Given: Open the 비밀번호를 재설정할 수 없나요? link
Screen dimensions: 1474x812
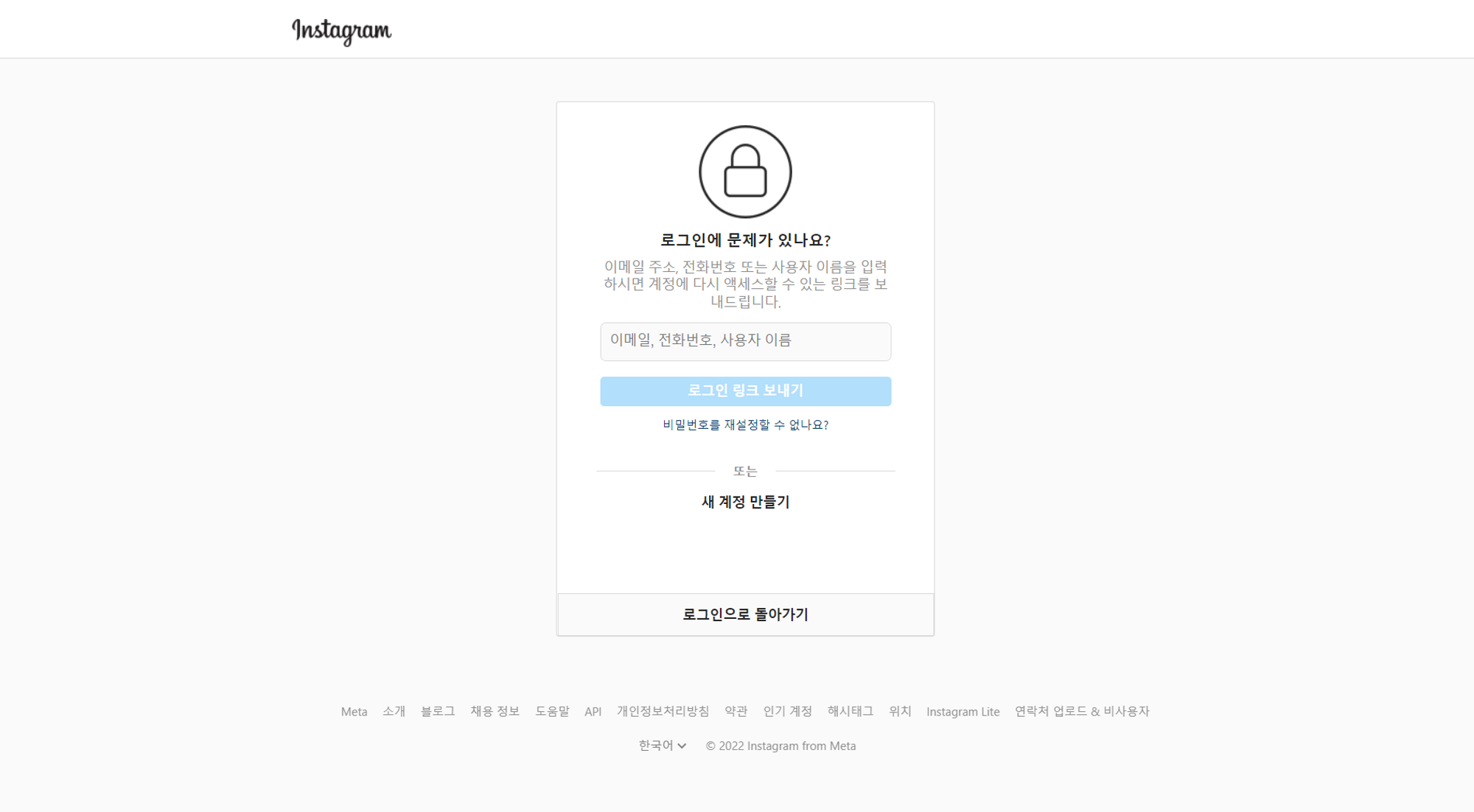Looking at the screenshot, I should tap(745, 425).
